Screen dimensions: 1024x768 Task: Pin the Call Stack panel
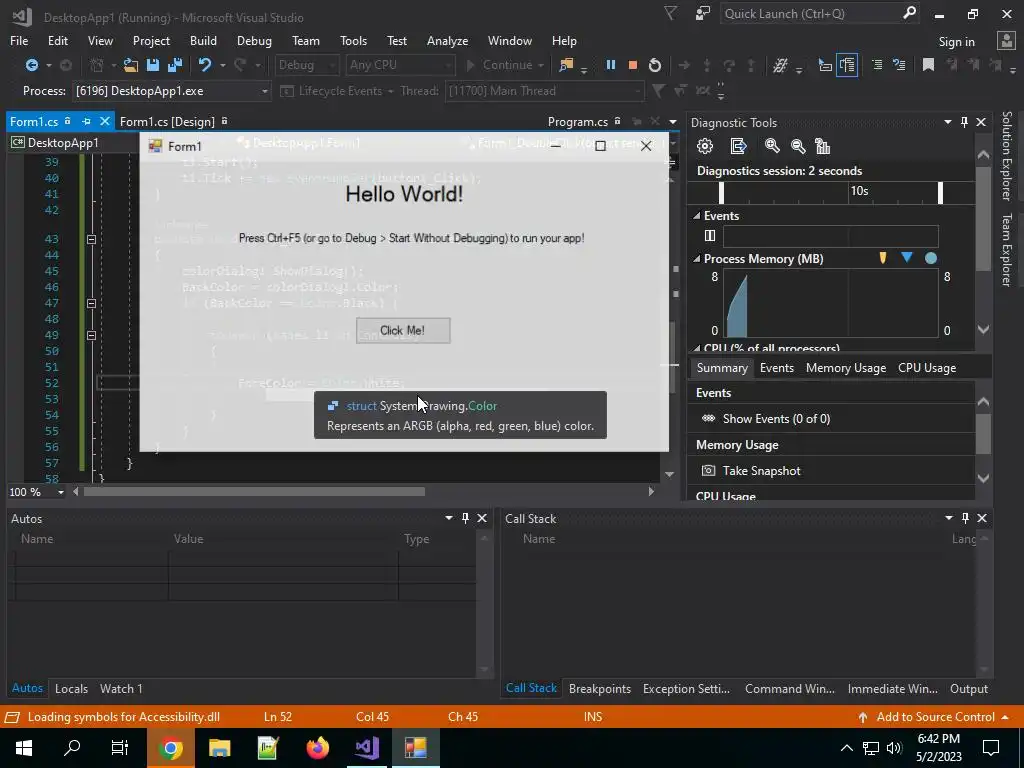(965, 518)
